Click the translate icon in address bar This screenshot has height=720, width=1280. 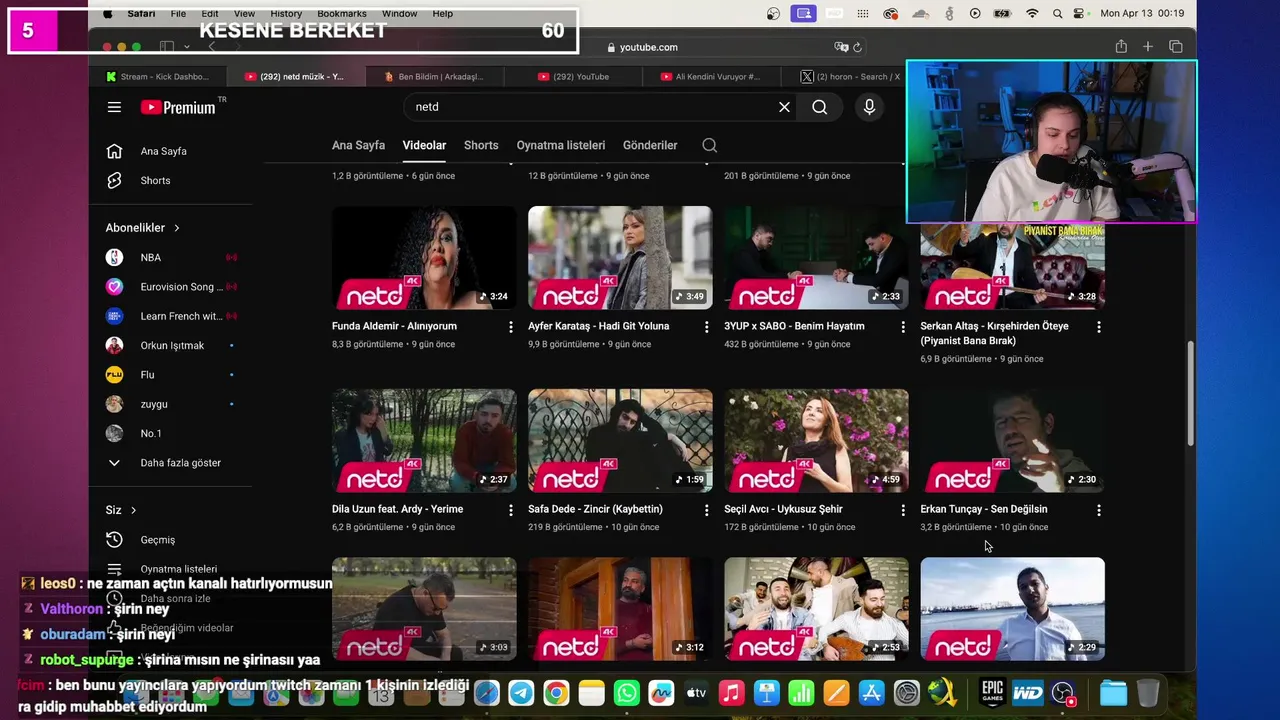[841, 47]
